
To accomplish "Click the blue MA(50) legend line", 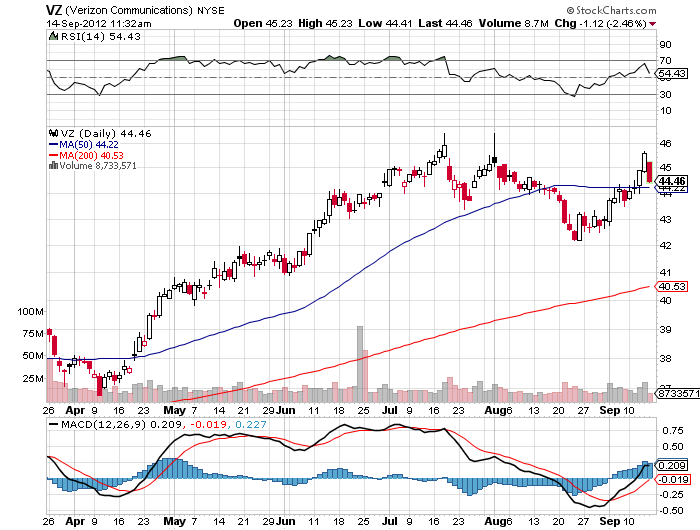I will point(53,145).
